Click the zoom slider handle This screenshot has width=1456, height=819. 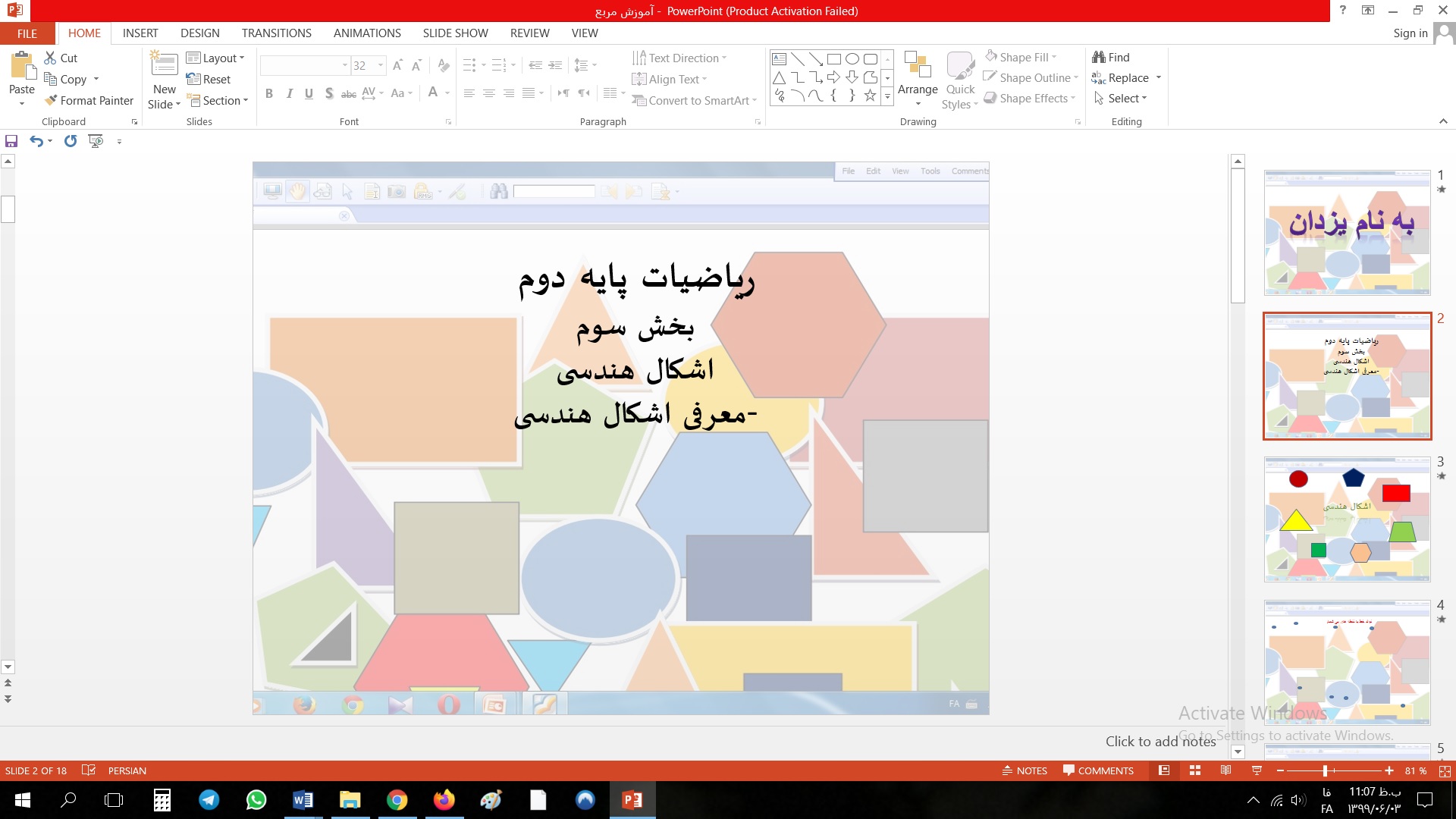(1325, 770)
